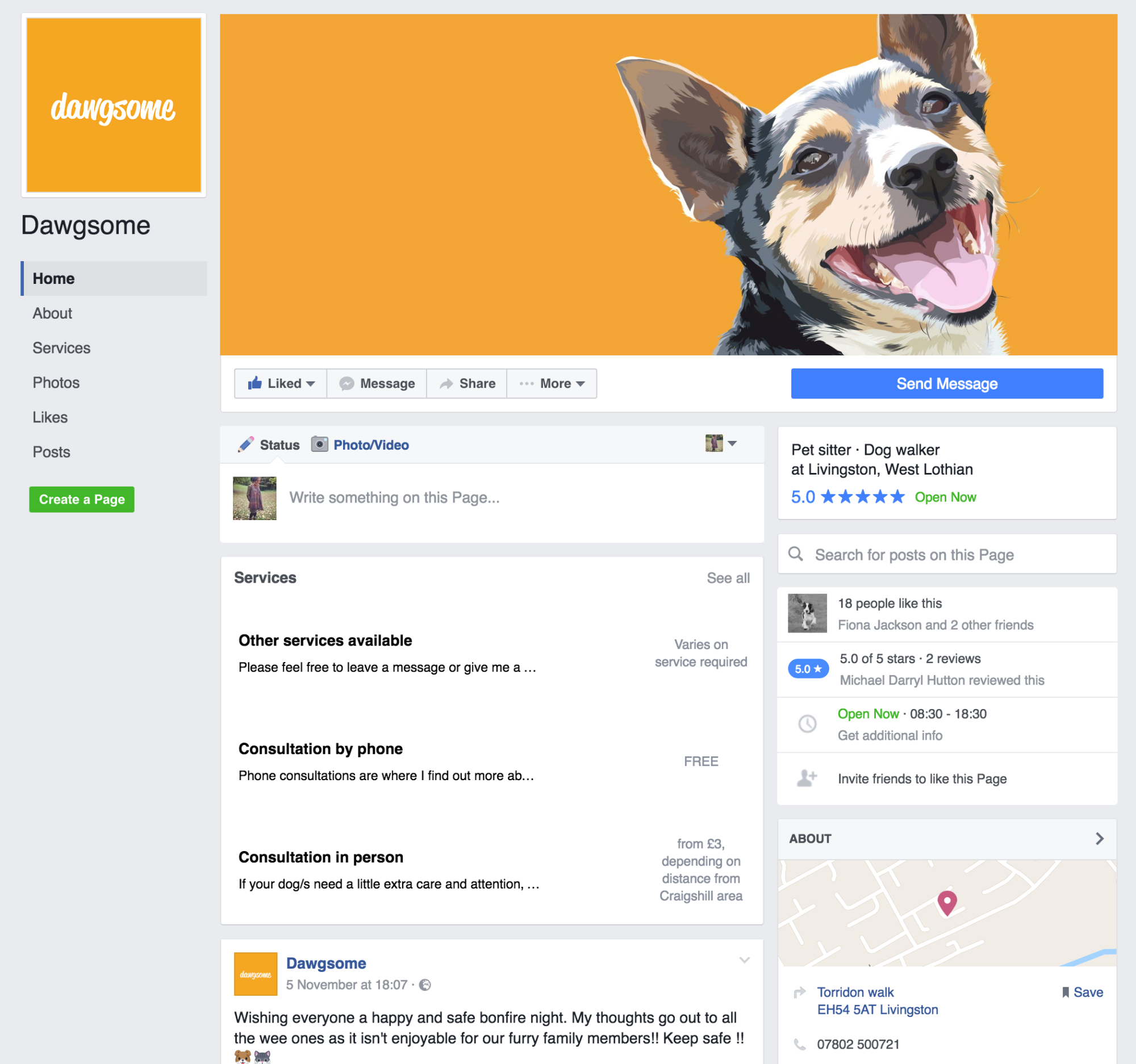This screenshot has width=1136, height=1064.
Task: Click the Open Now status under rating
Action: tap(945, 497)
